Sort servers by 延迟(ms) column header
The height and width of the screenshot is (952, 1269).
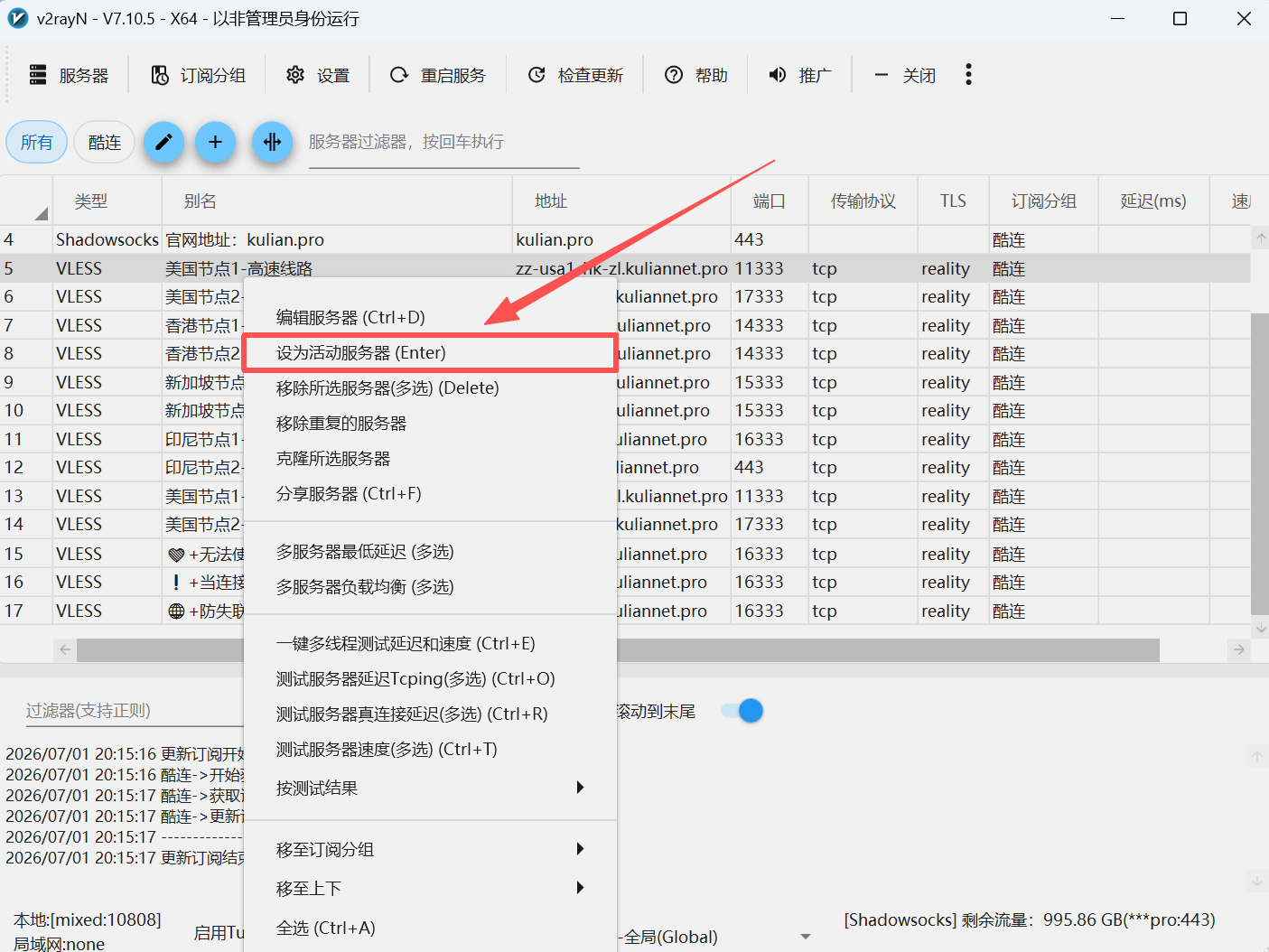[1153, 201]
